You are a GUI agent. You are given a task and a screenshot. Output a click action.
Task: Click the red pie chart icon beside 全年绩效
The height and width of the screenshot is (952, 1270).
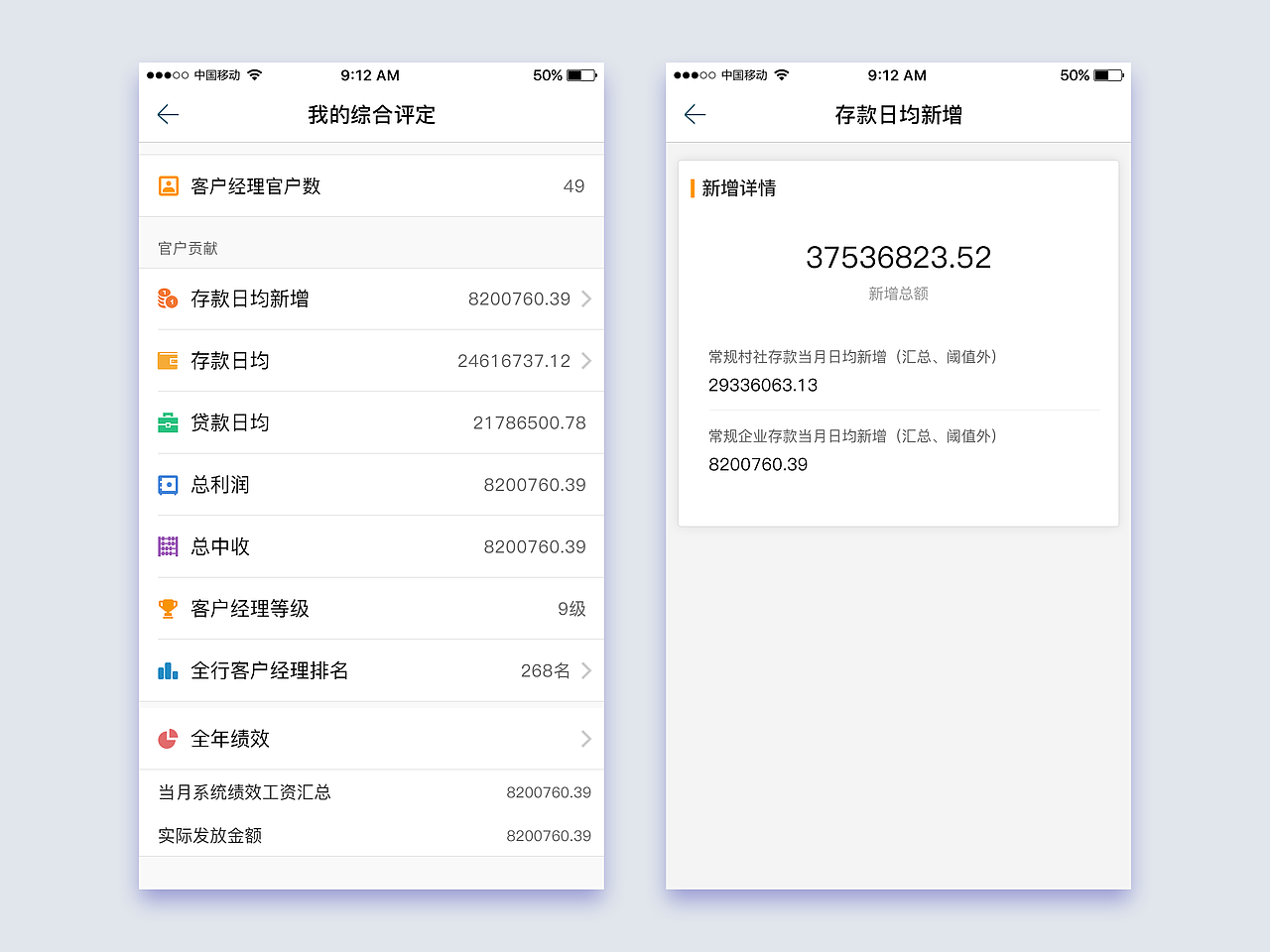click(x=168, y=737)
